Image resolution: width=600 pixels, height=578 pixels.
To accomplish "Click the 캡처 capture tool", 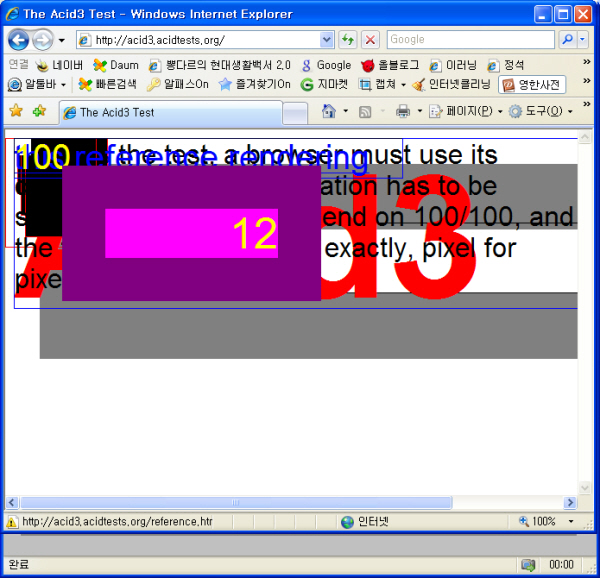I will click(377, 84).
